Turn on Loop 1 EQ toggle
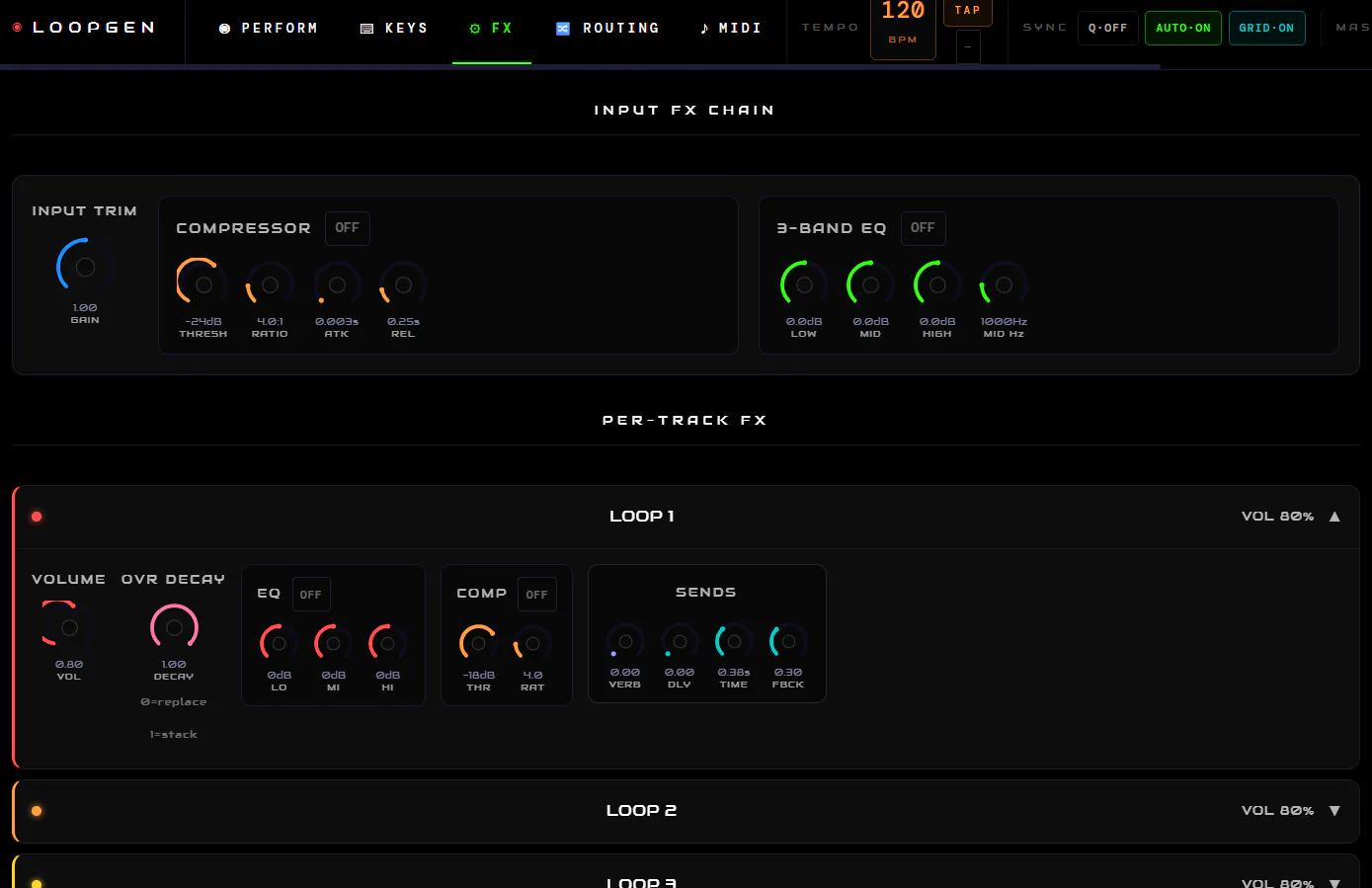Screen dimensions: 1372x888 point(310,595)
